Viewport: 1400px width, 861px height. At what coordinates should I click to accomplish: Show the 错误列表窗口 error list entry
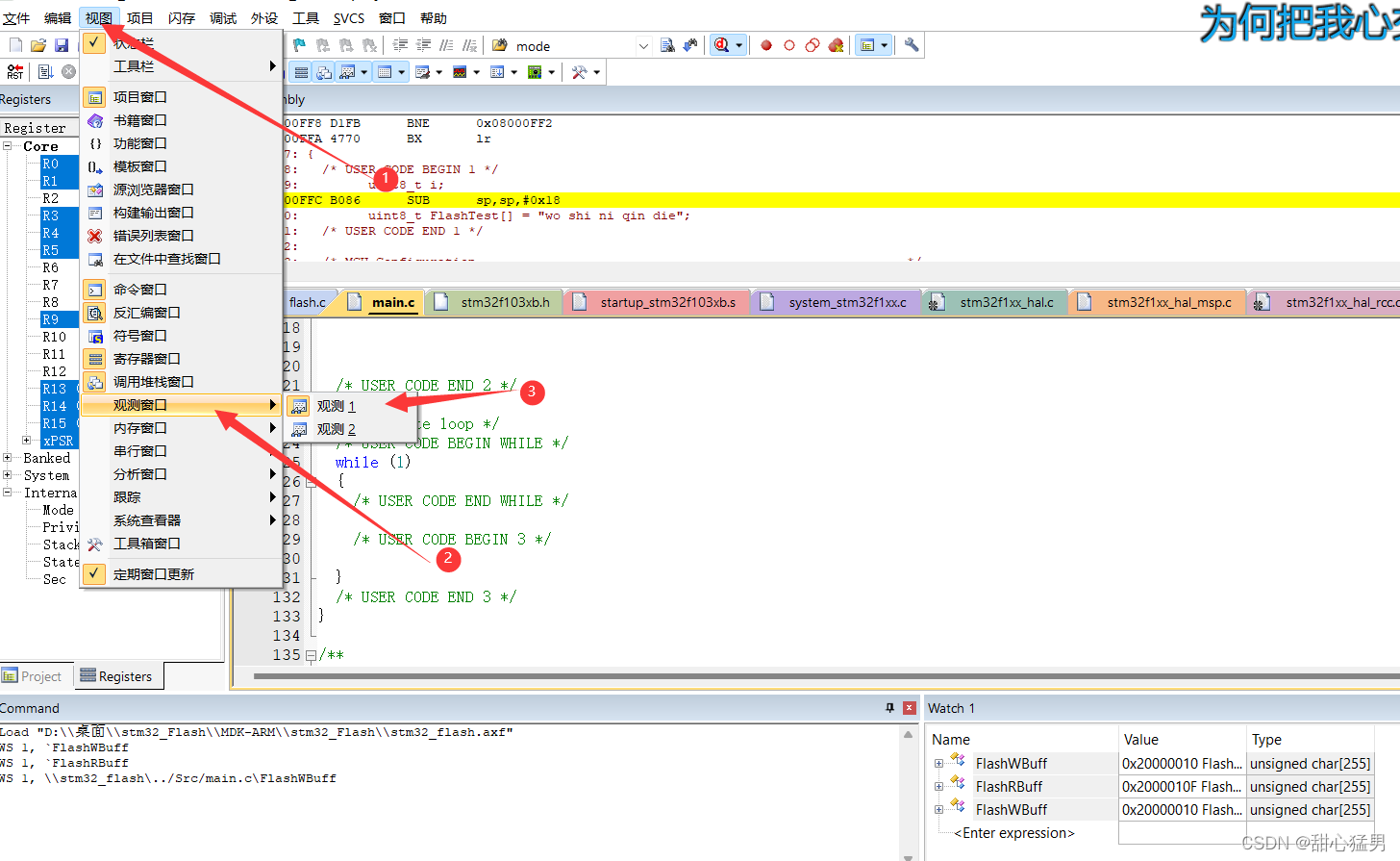pyautogui.click(x=181, y=236)
